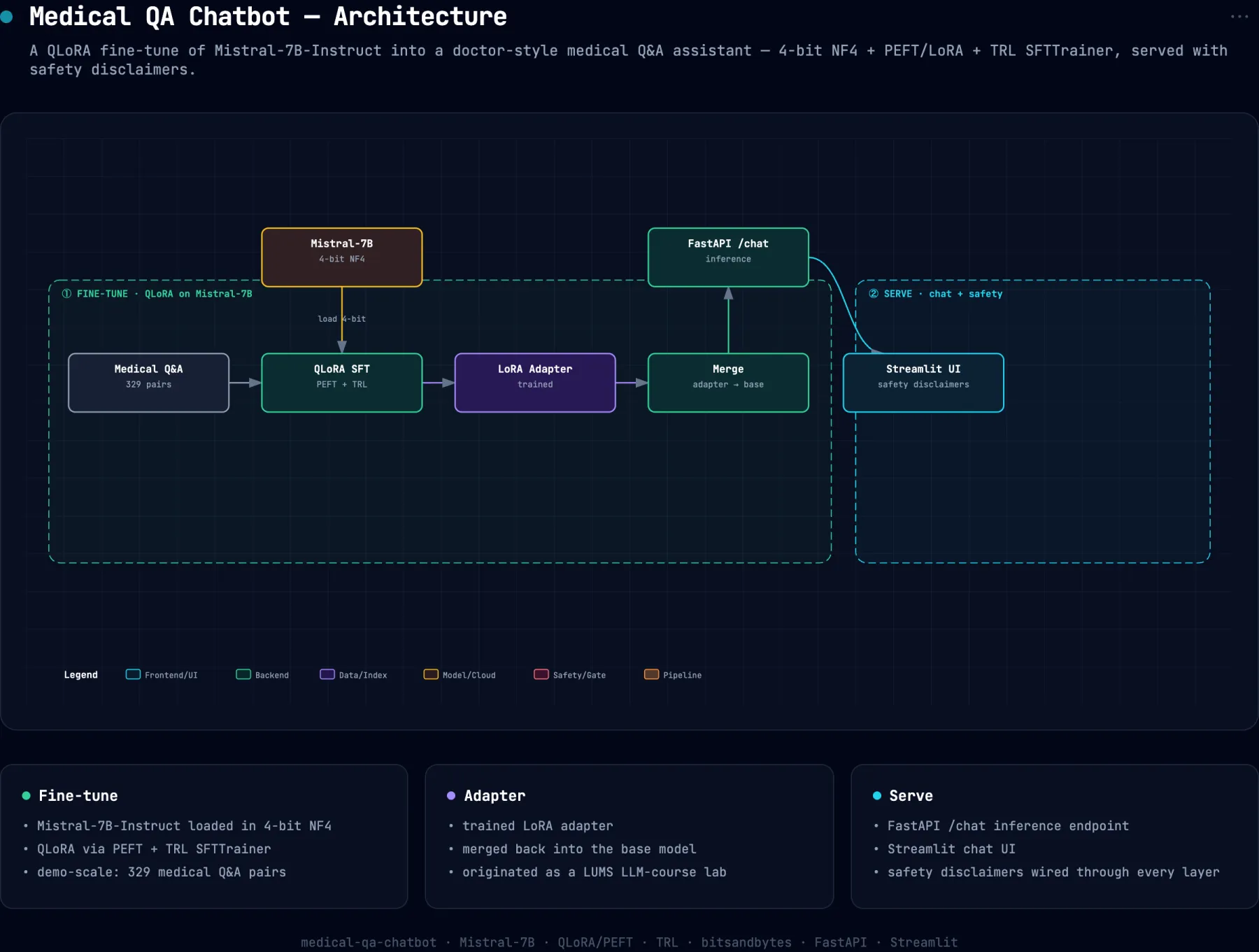Click the Frontend/UI legend swatch
1259x952 pixels.
[x=133, y=674]
